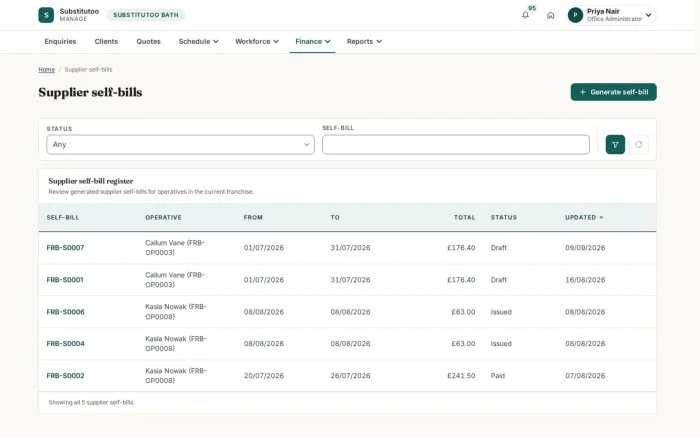Viewport: 700px width, 438px height.
Task: Click To date 26/07/2026
Action: pyautogui.click(x=350, y=376)
